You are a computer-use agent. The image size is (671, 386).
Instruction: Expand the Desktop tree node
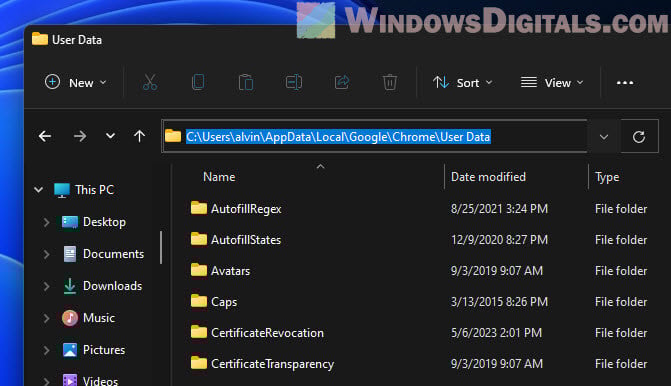tap(46, 222)
